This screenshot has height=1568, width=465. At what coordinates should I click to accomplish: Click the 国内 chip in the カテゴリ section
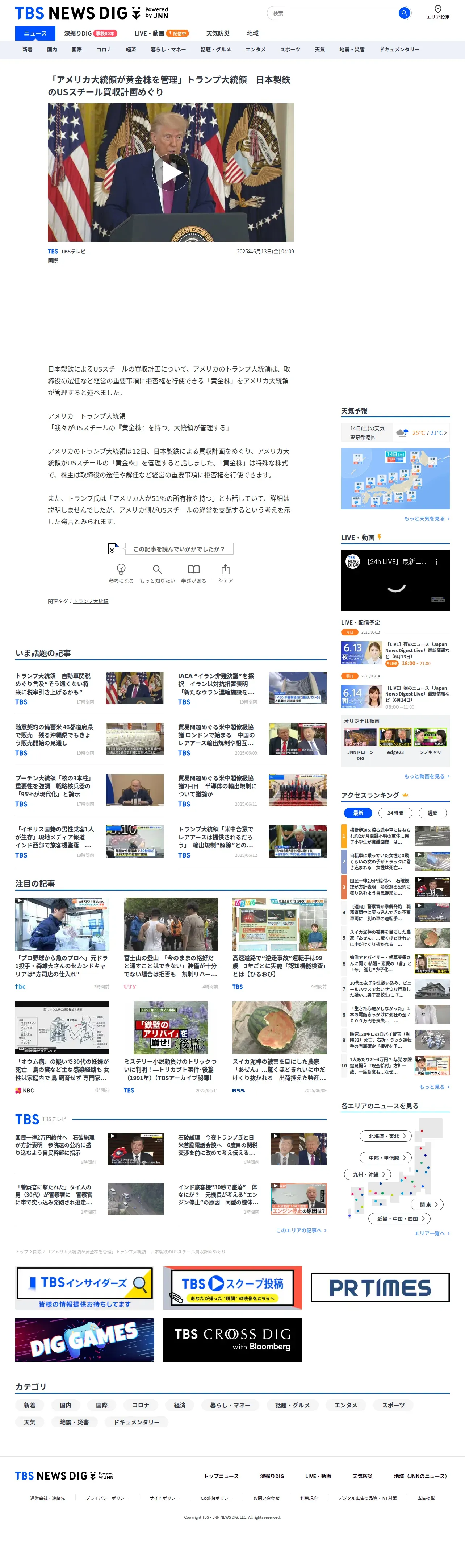click(66, 1405)
